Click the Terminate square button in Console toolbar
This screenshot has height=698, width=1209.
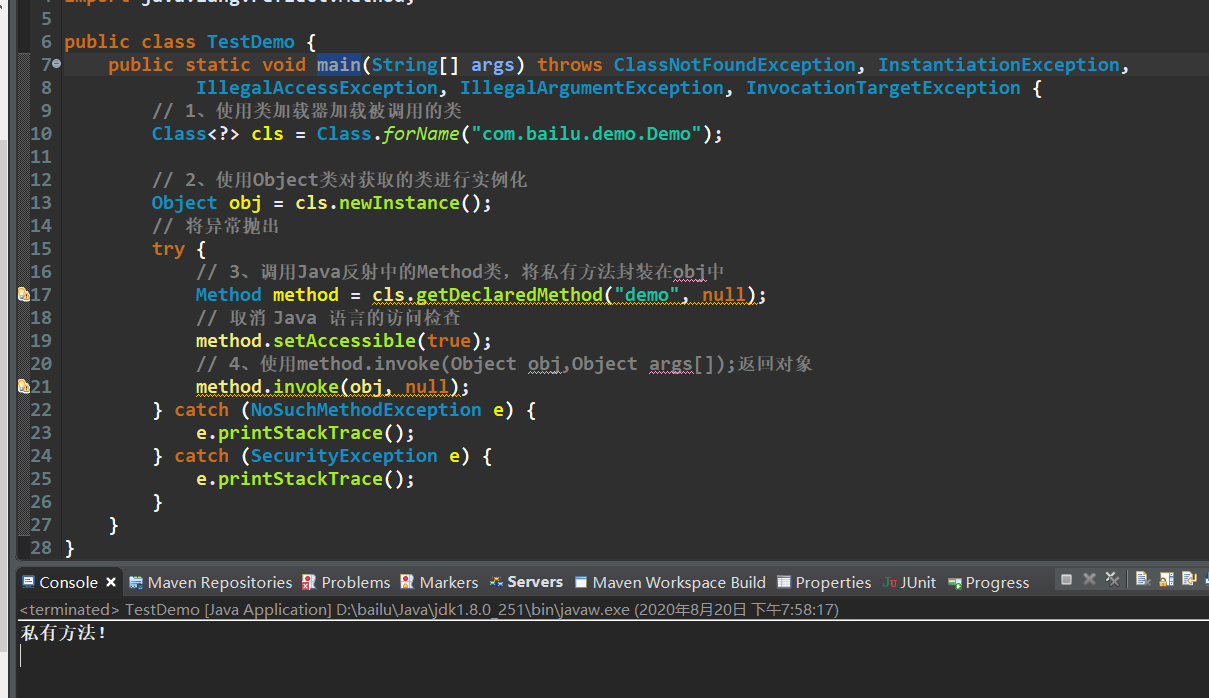(x=1067, y=579)
